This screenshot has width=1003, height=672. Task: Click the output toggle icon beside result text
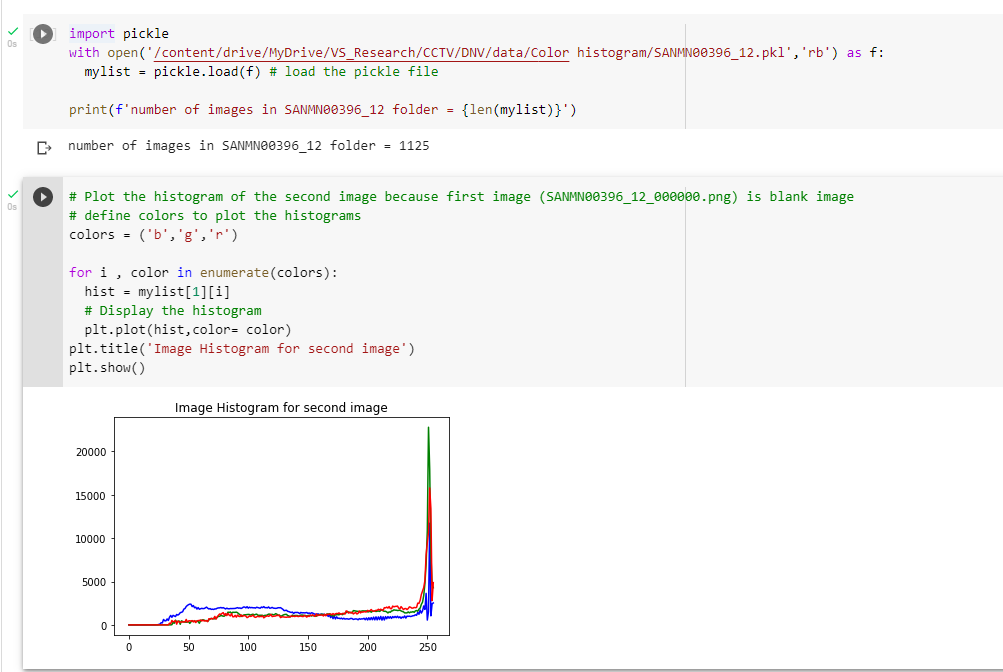(x=43, y=148)
